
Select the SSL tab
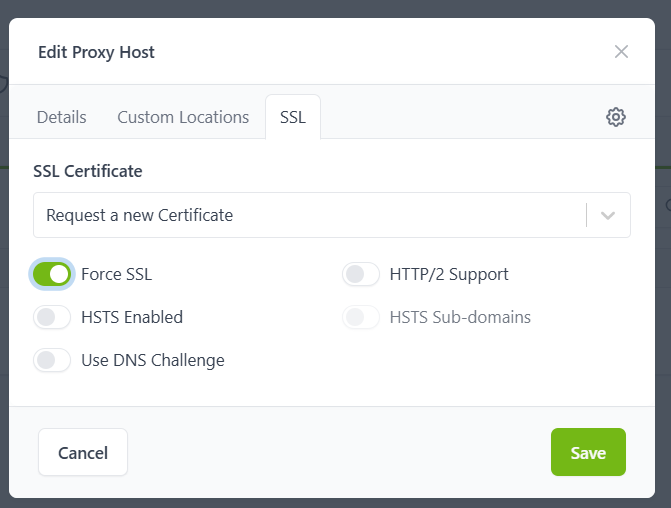coord(293,117)
